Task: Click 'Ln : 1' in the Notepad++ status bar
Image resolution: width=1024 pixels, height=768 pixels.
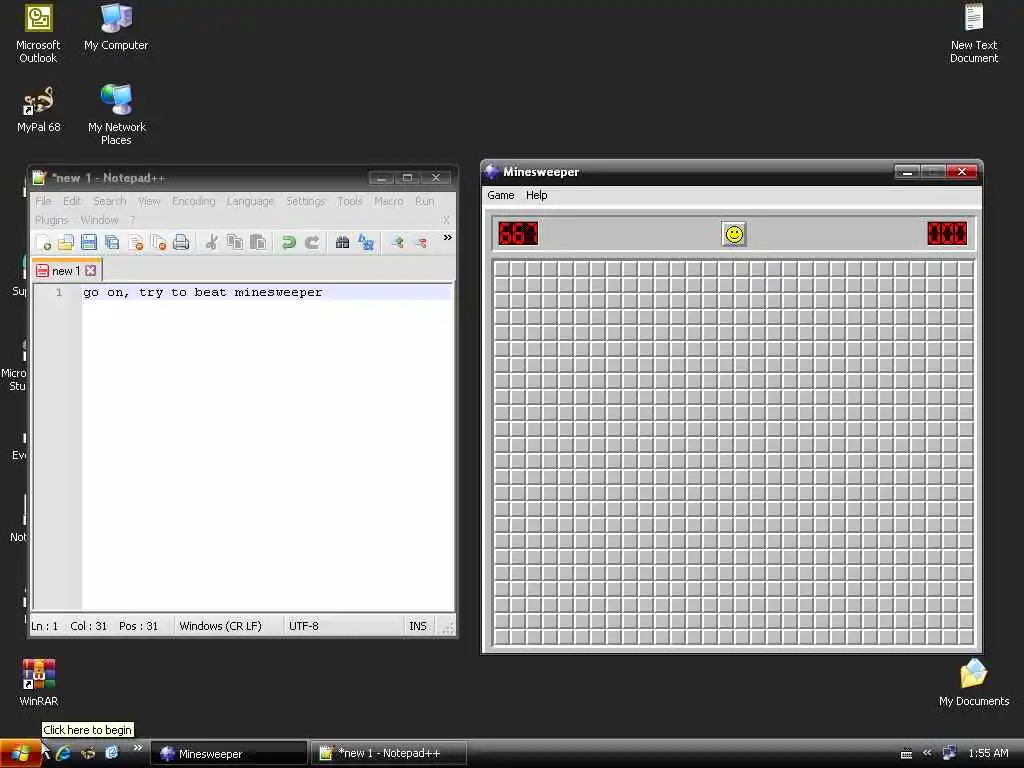Action: [x=44, y=626]
